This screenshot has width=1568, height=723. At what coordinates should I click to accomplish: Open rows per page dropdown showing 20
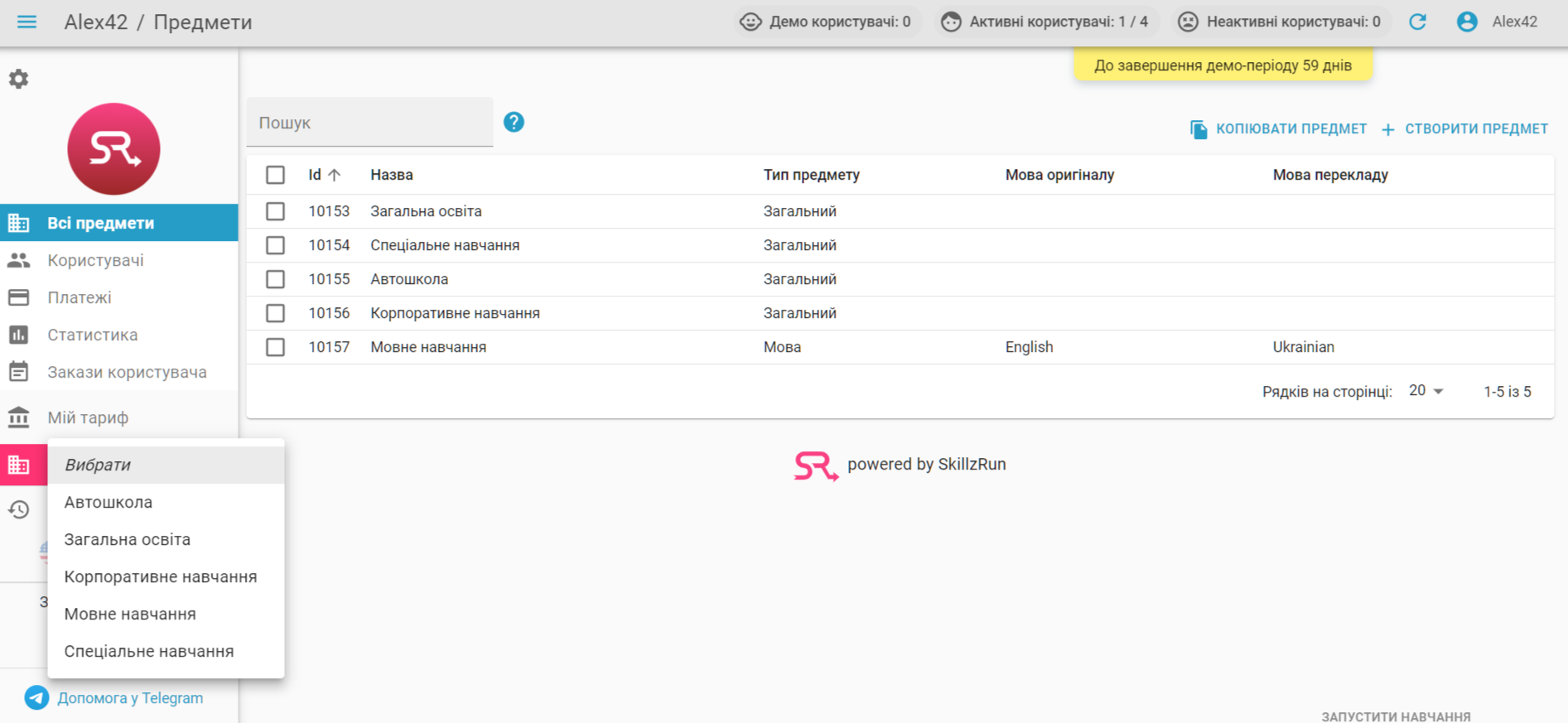click(1426, 391)
